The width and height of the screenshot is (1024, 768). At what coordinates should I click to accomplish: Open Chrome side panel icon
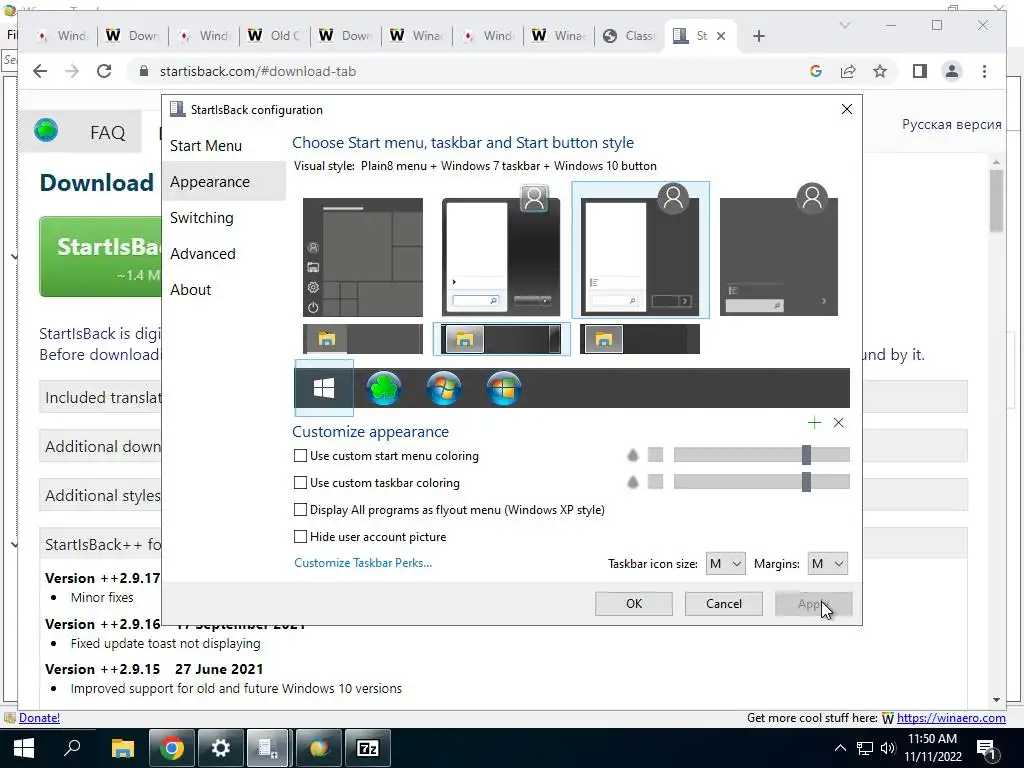point(920,71)
